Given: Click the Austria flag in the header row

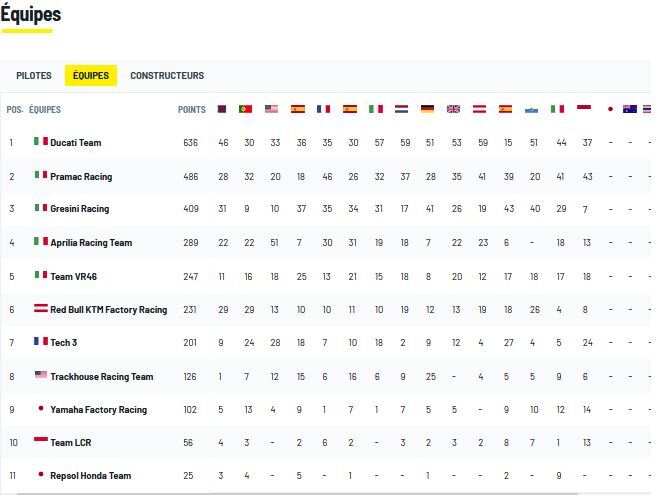Looking at the screenshot, I should click(479, 109).
